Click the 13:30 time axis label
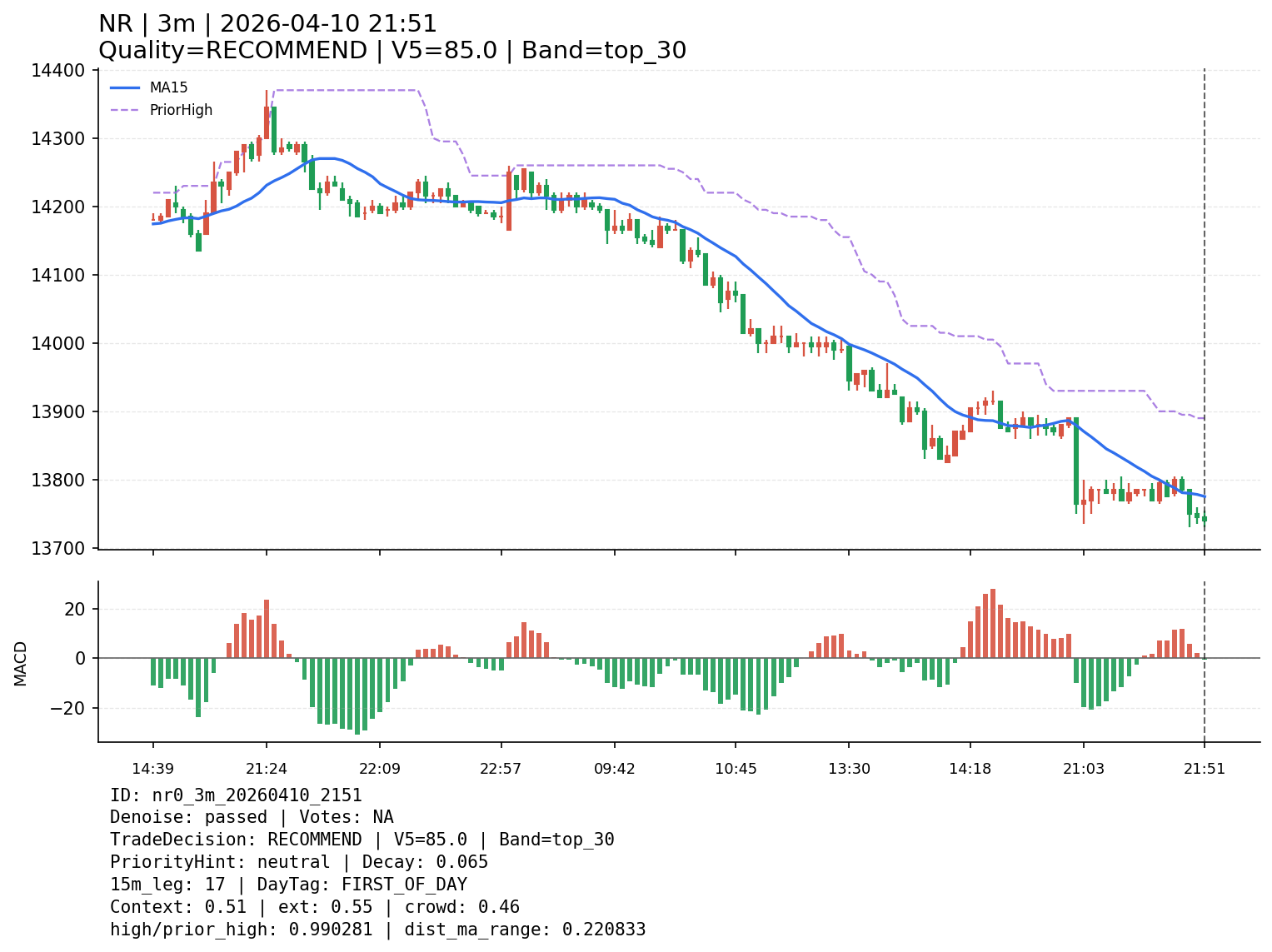The image size is (1272, 952). (x=849, y=768)
